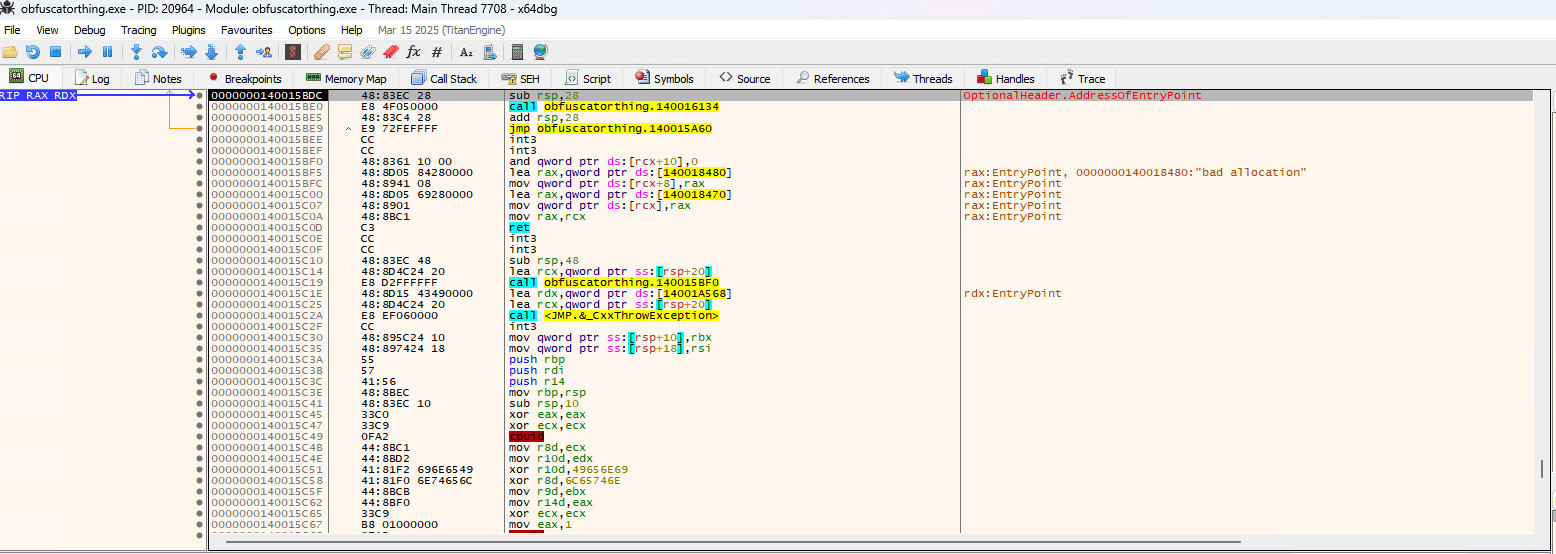
Task: Pause execution using the pause icon
Action: (x=107, y=51)
